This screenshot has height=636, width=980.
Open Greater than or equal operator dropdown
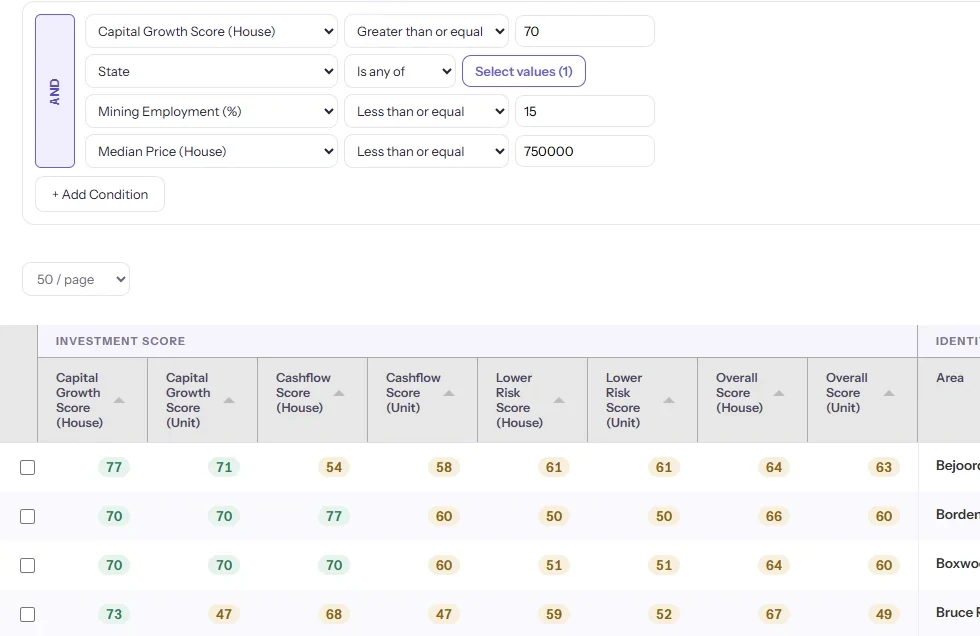coord(426,31)
